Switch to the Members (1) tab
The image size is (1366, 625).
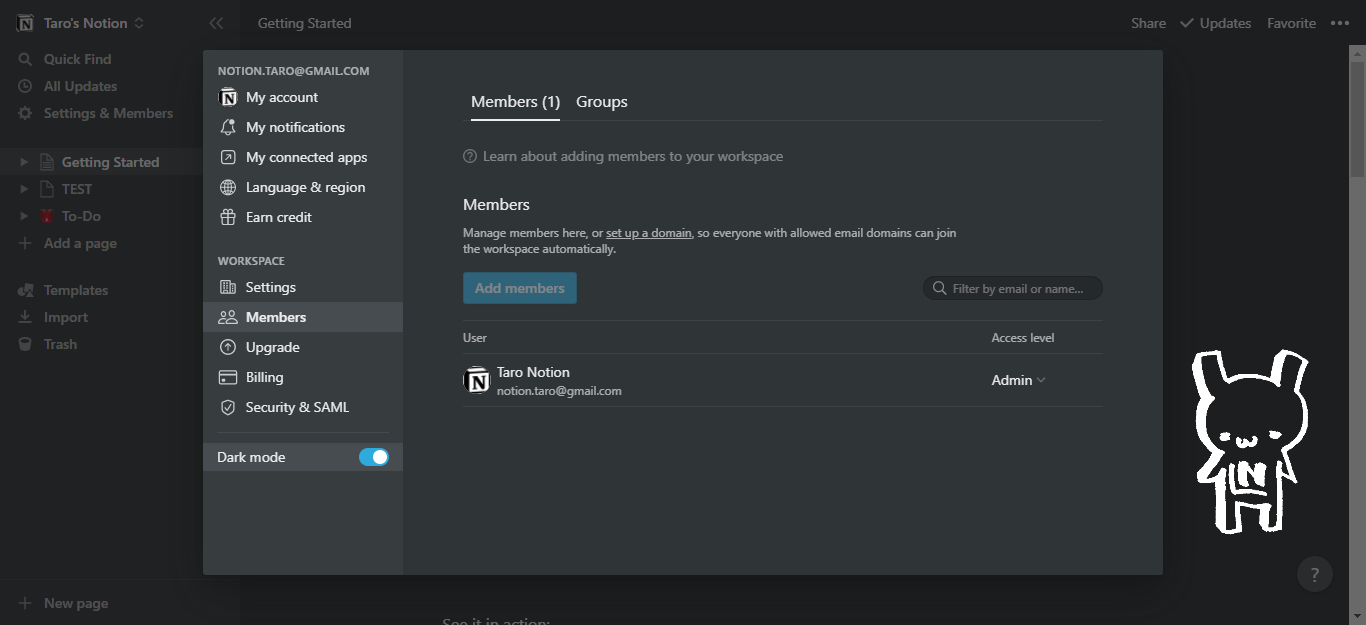[515, 102]
